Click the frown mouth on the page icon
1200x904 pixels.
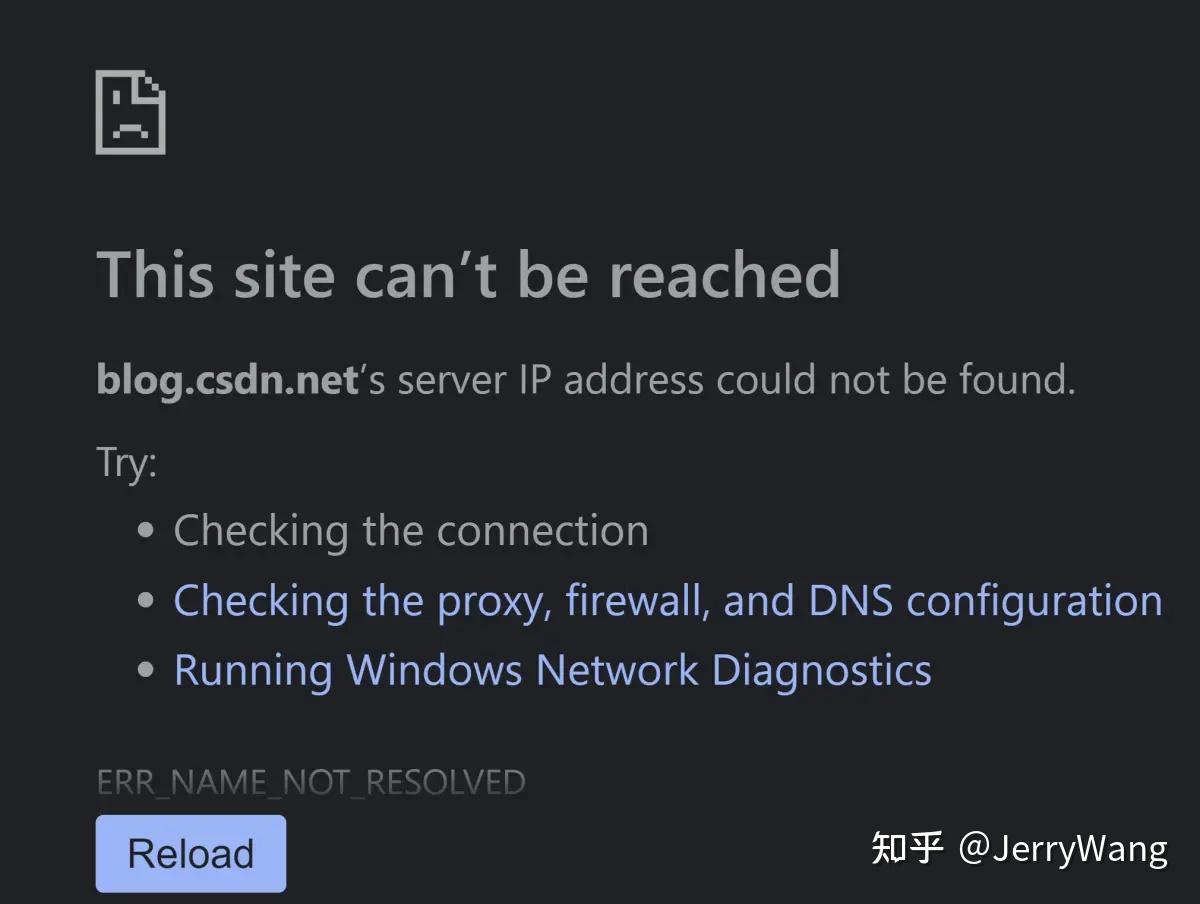tap(131, 128)
